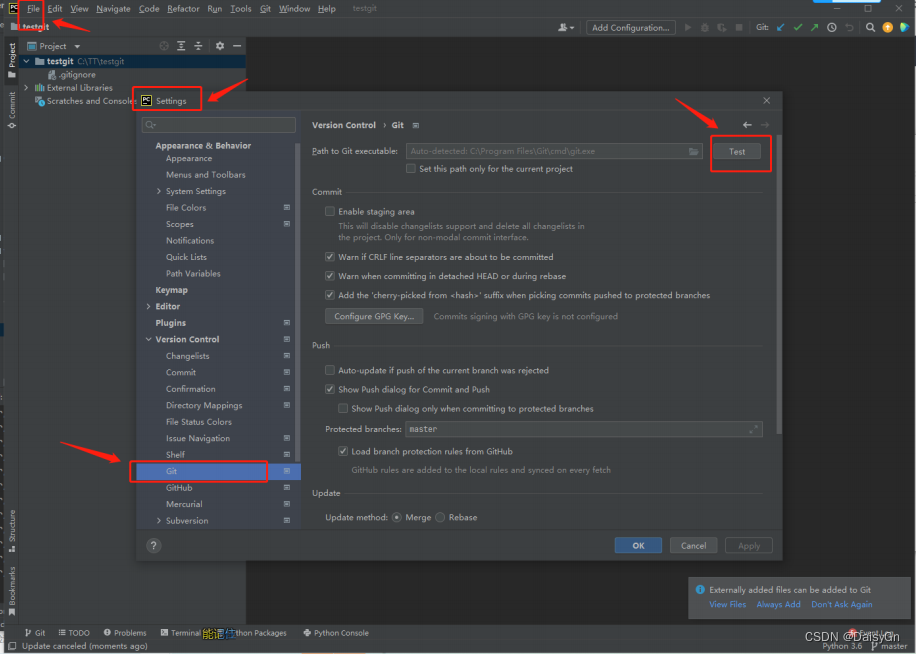The image size is (916, 654).
Task: Click user account icon in top toolbar
Action: (563, 27)
